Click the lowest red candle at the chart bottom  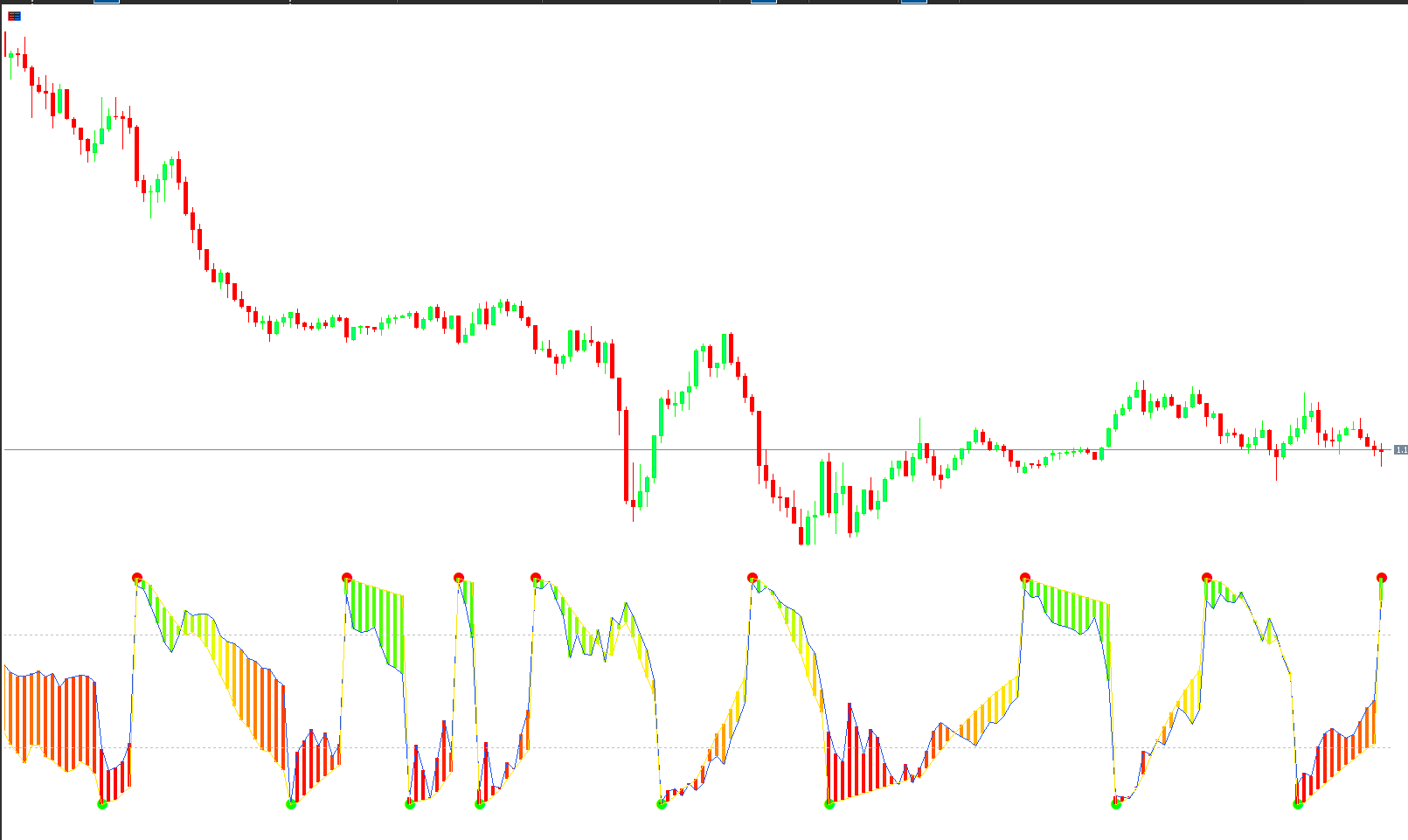pos(801,535)
